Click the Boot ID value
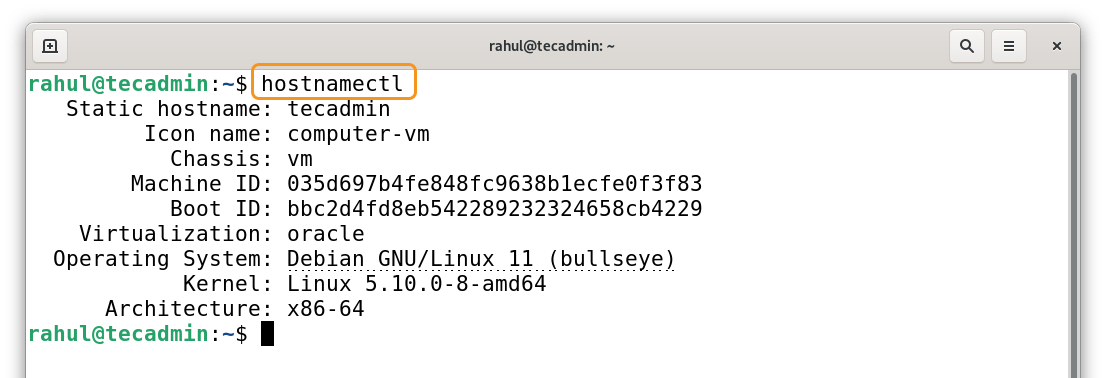 click(x=494, y=209)
